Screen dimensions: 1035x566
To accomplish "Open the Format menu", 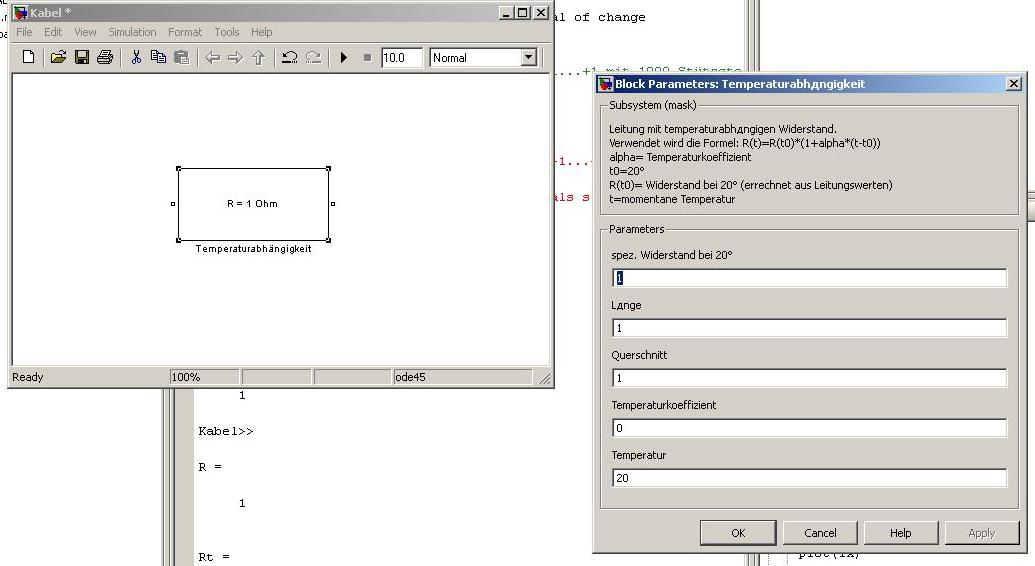I will click(x=185, y=32).
